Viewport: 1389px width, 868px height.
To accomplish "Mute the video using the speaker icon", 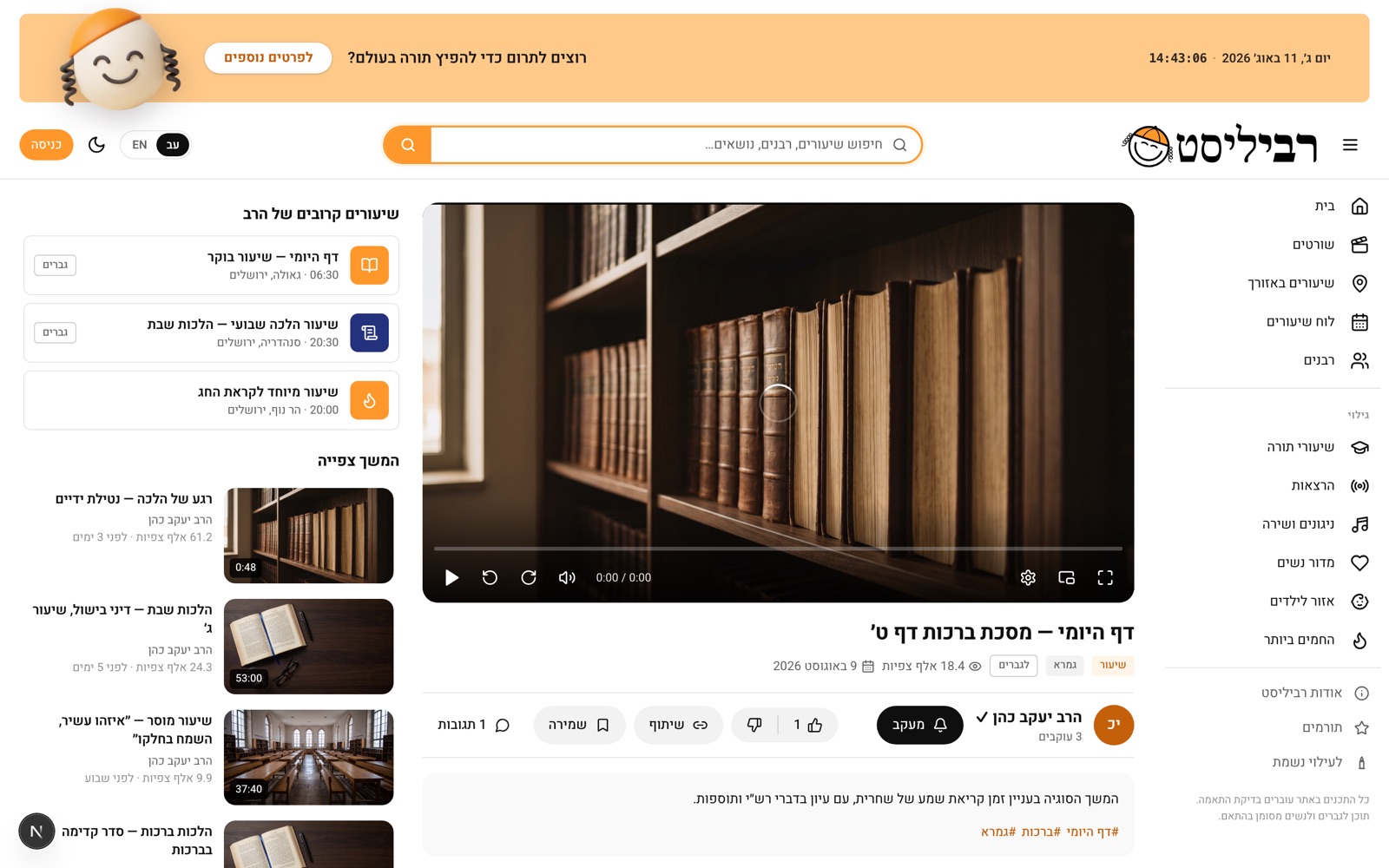I will coord(567,577).
